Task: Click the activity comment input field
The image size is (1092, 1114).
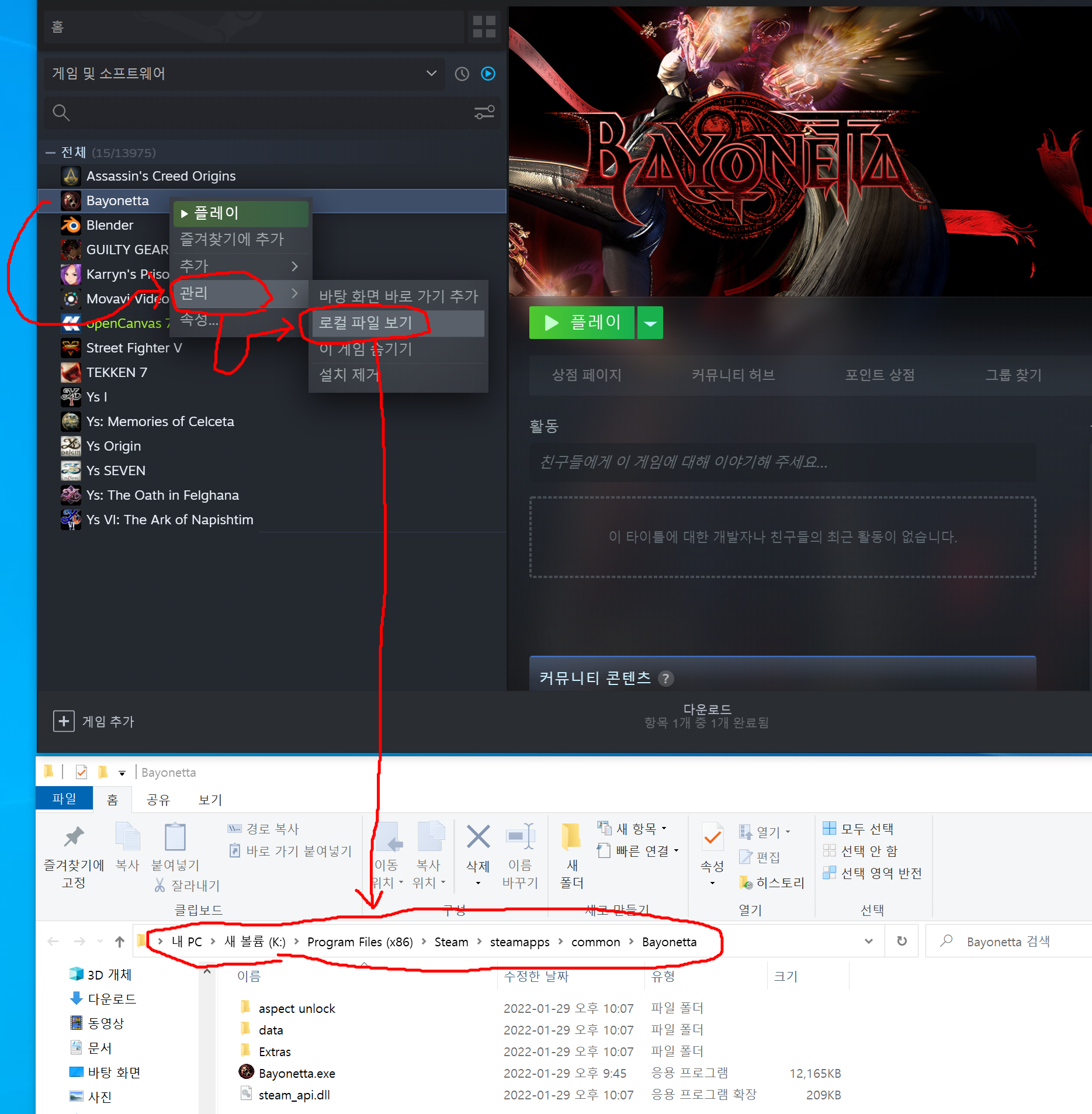Action: pyautogui.click(x=782, y=462)
